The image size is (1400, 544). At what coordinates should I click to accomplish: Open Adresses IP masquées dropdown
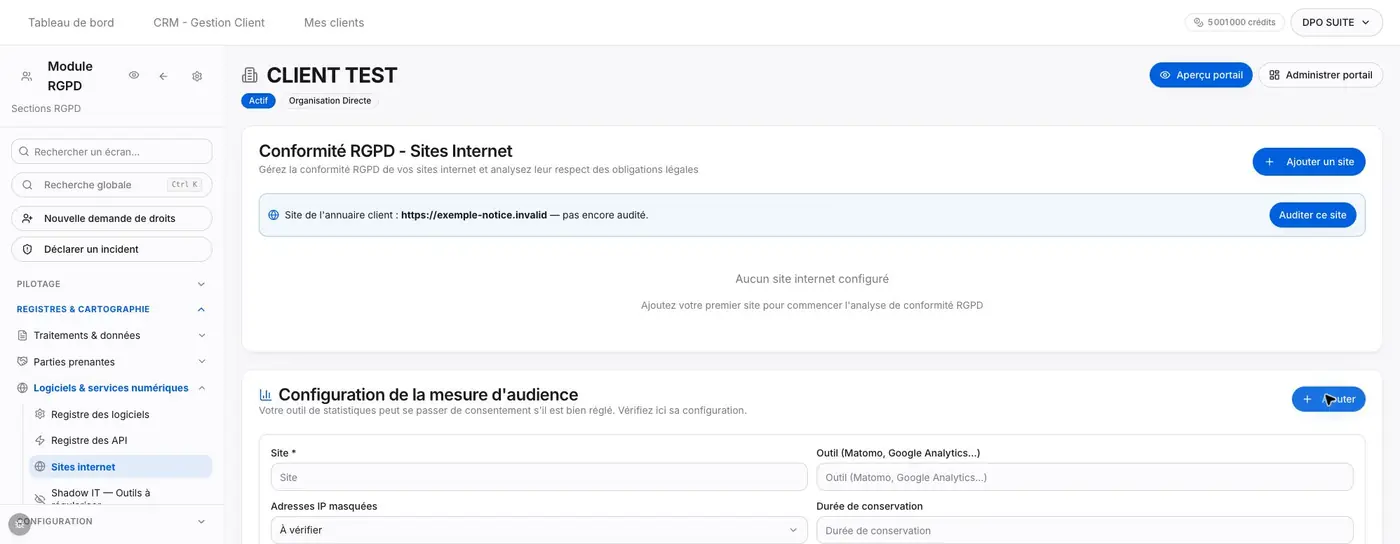[539, 530]
